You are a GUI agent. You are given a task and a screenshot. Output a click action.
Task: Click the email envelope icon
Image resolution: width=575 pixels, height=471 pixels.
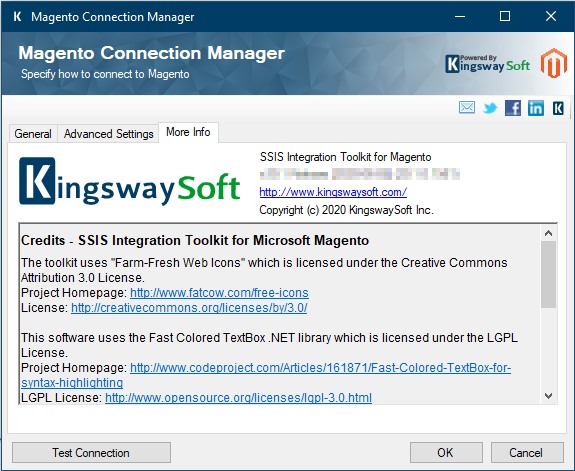pyautogui.click(x=467, y=108)
